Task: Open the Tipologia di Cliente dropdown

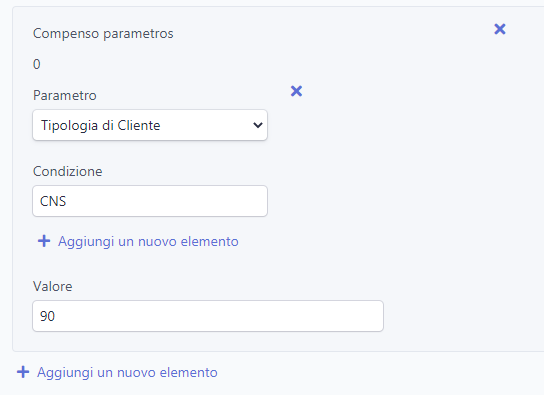Action: tap(150, 125)
